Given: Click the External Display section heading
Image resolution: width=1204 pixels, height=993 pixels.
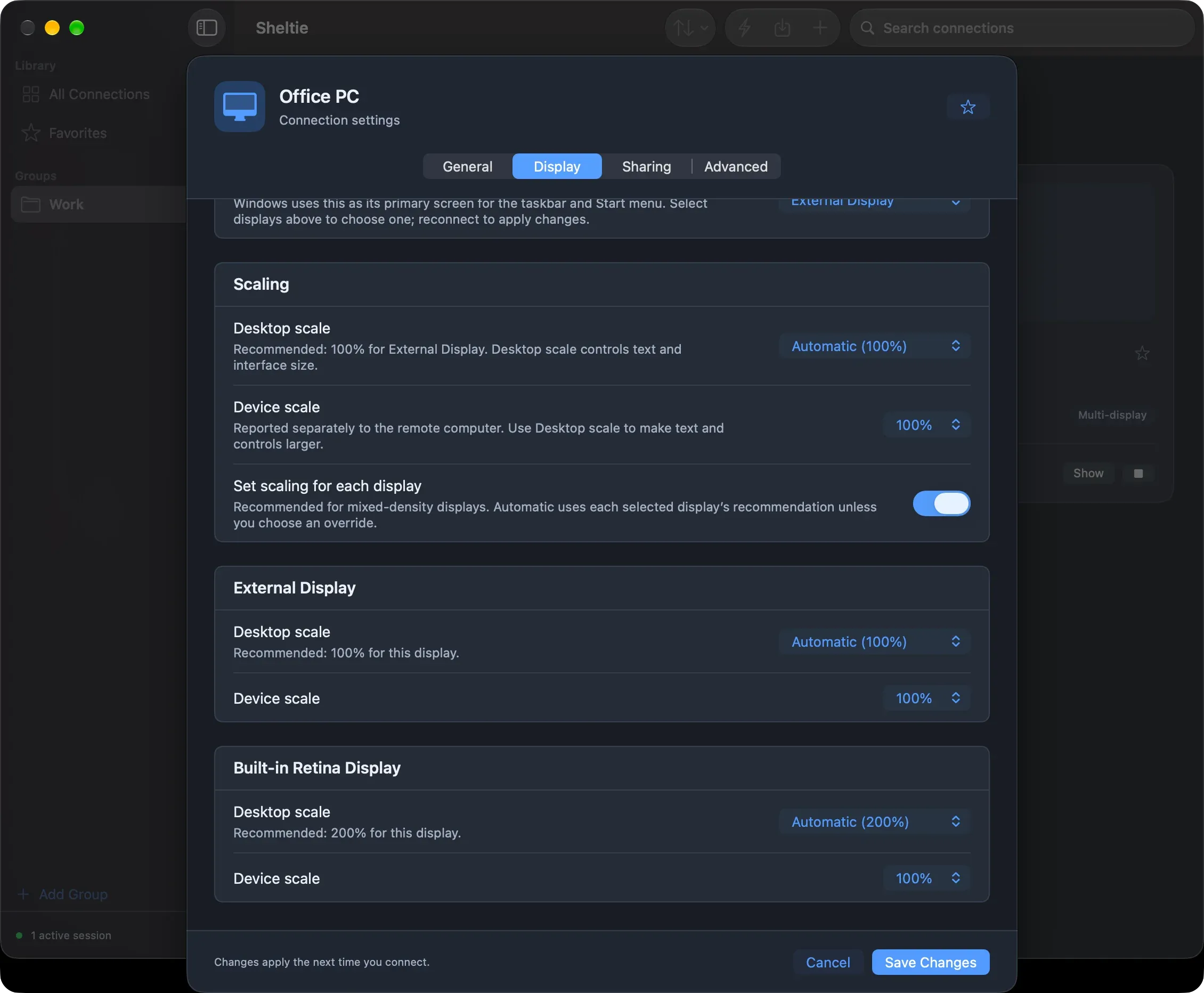Looking at the screenshot, I should coord(295,588).
